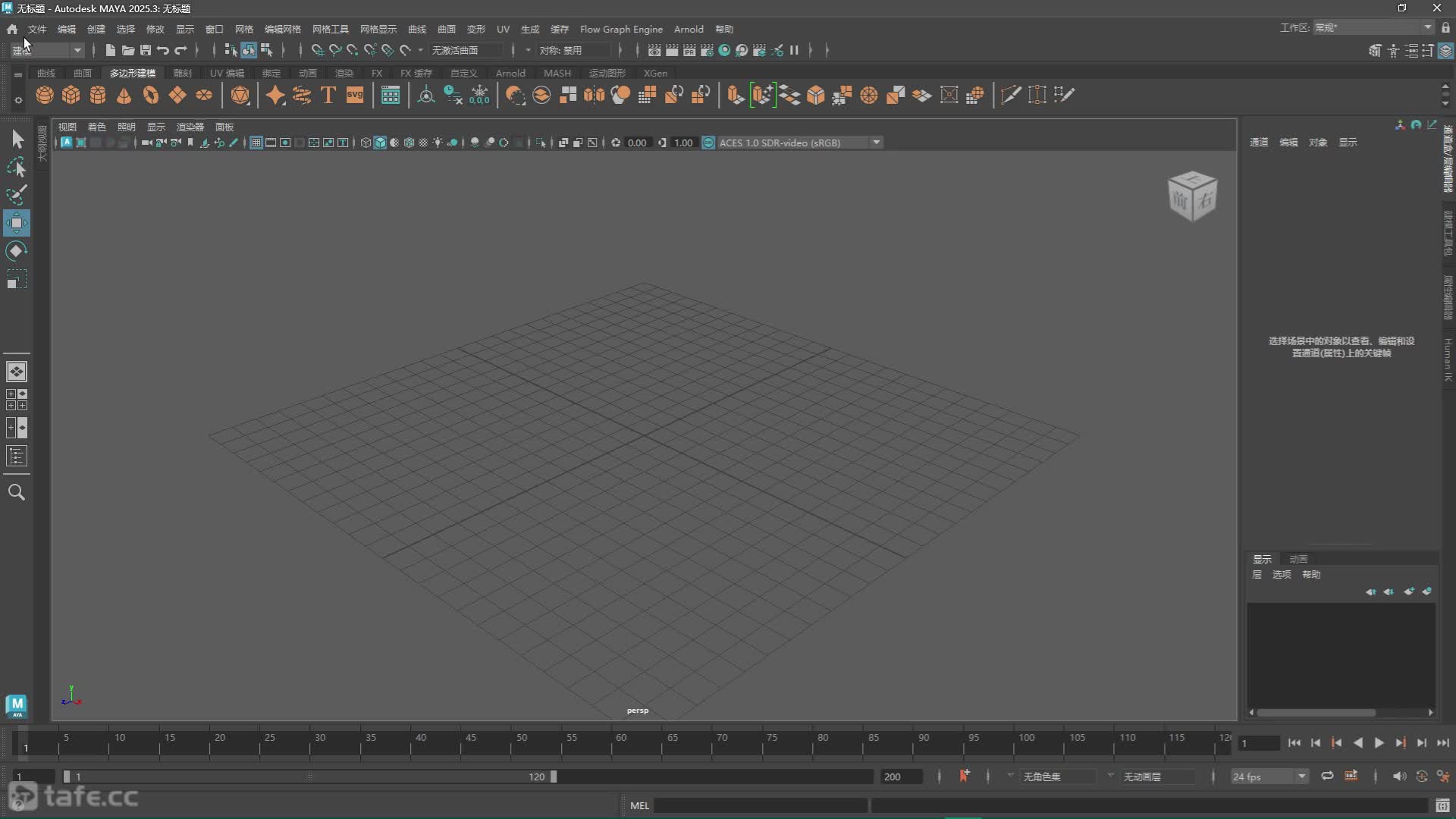Click the polygon cone shelf icon
Screen dimensions: 1456x819
click(x=124, y=96)
